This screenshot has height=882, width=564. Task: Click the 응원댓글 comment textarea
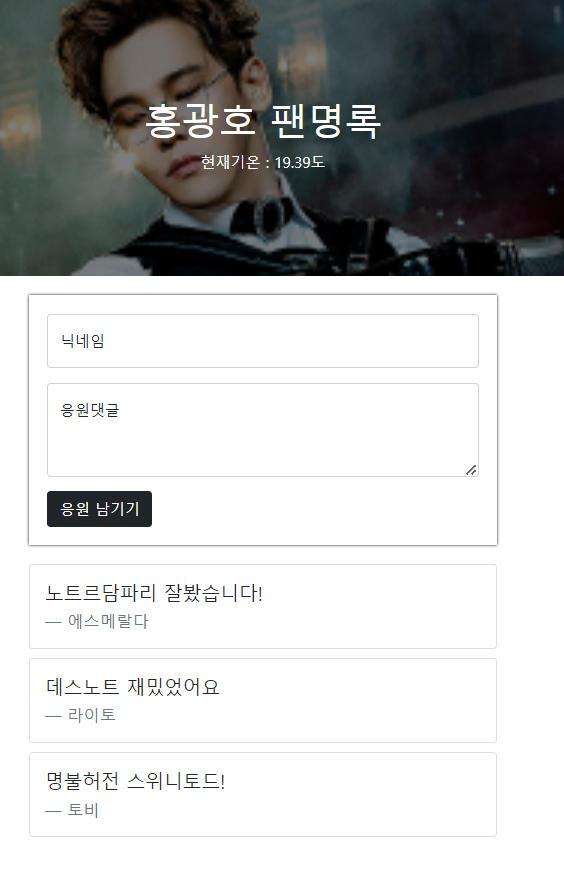click(263, 430)
